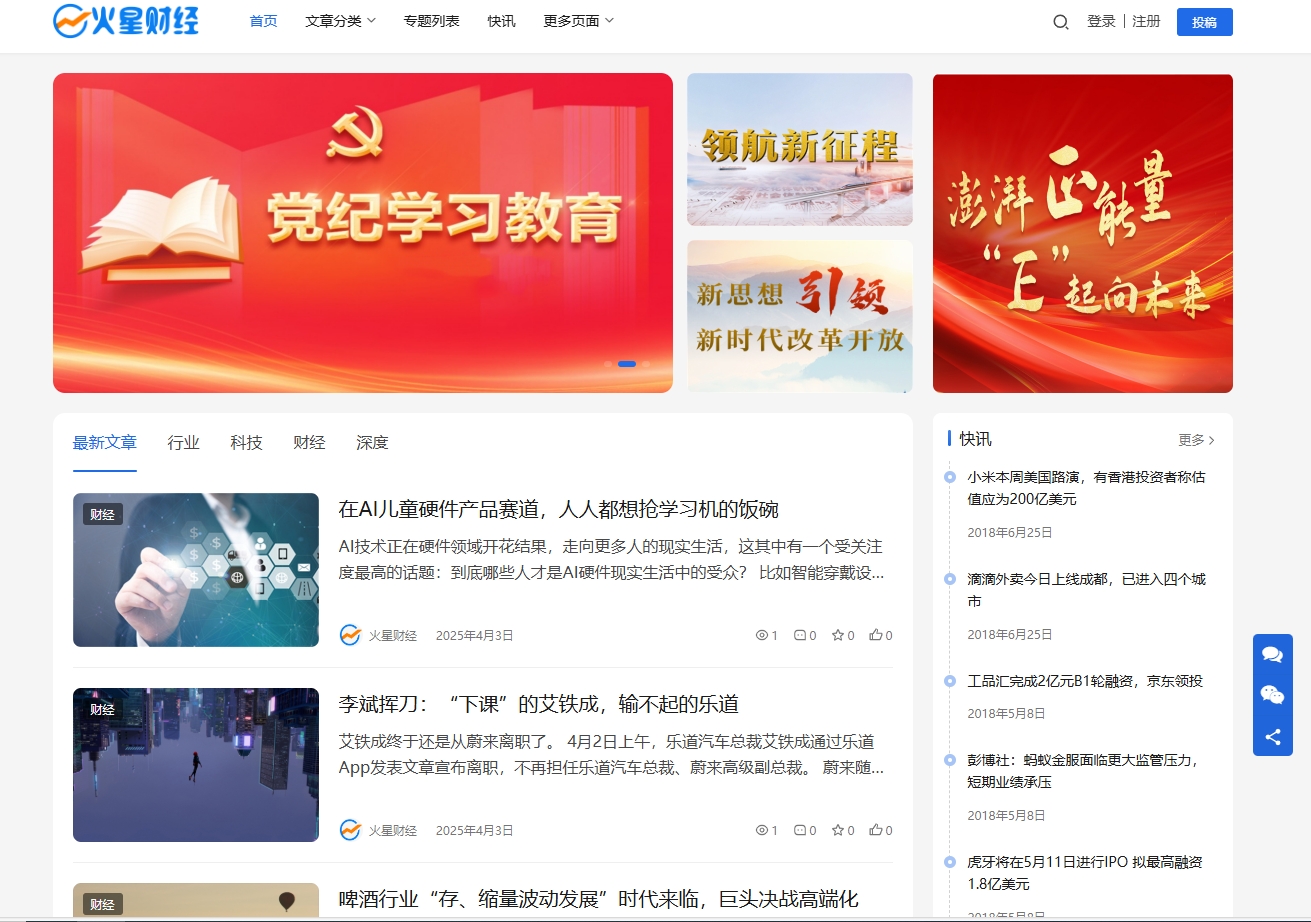Open the 澎湃正能量 banner image
This screenshot has width=1311, height=922.
coord(1083,233)
